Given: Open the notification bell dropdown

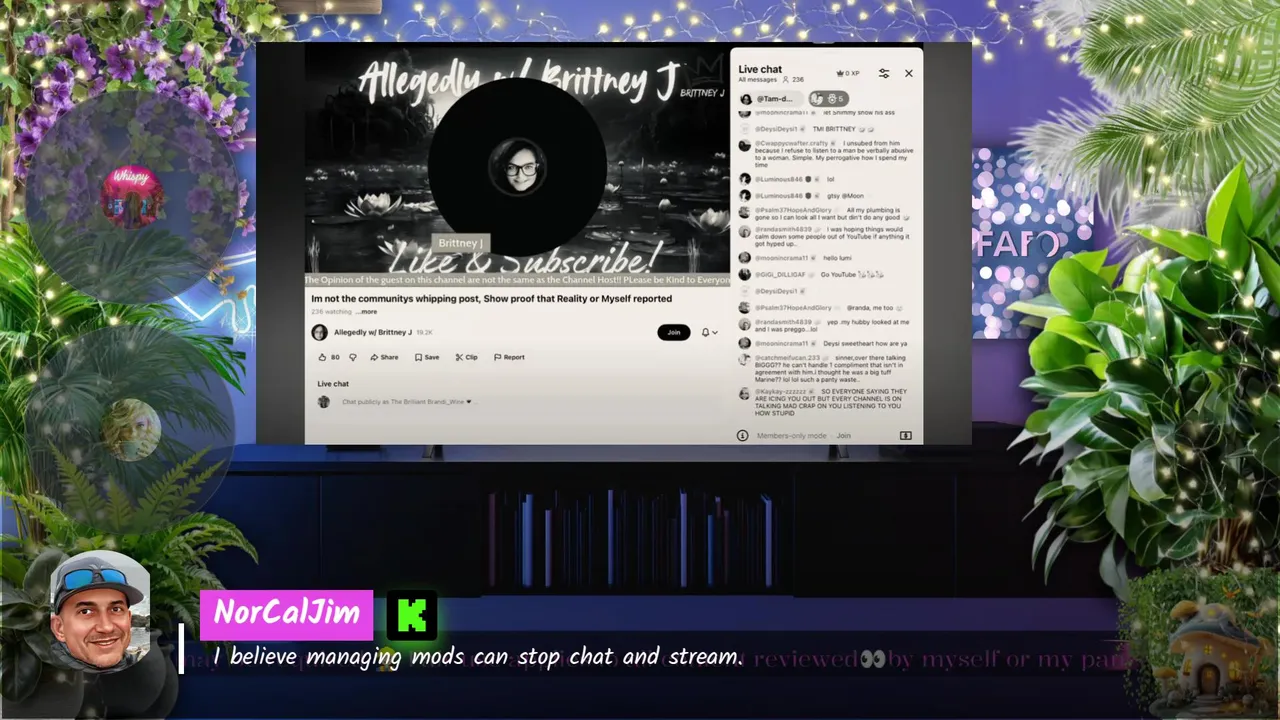Looking at the screenshot, I should tap(709, 332).
